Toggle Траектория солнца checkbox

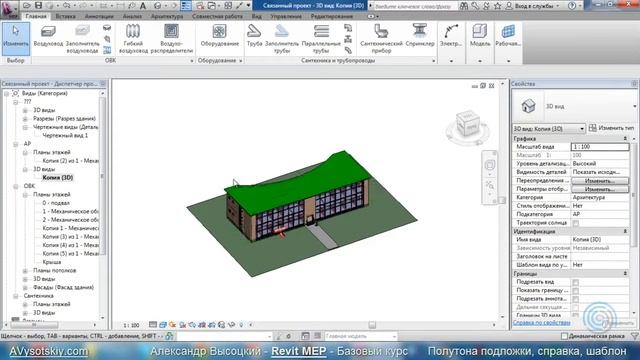576,223
